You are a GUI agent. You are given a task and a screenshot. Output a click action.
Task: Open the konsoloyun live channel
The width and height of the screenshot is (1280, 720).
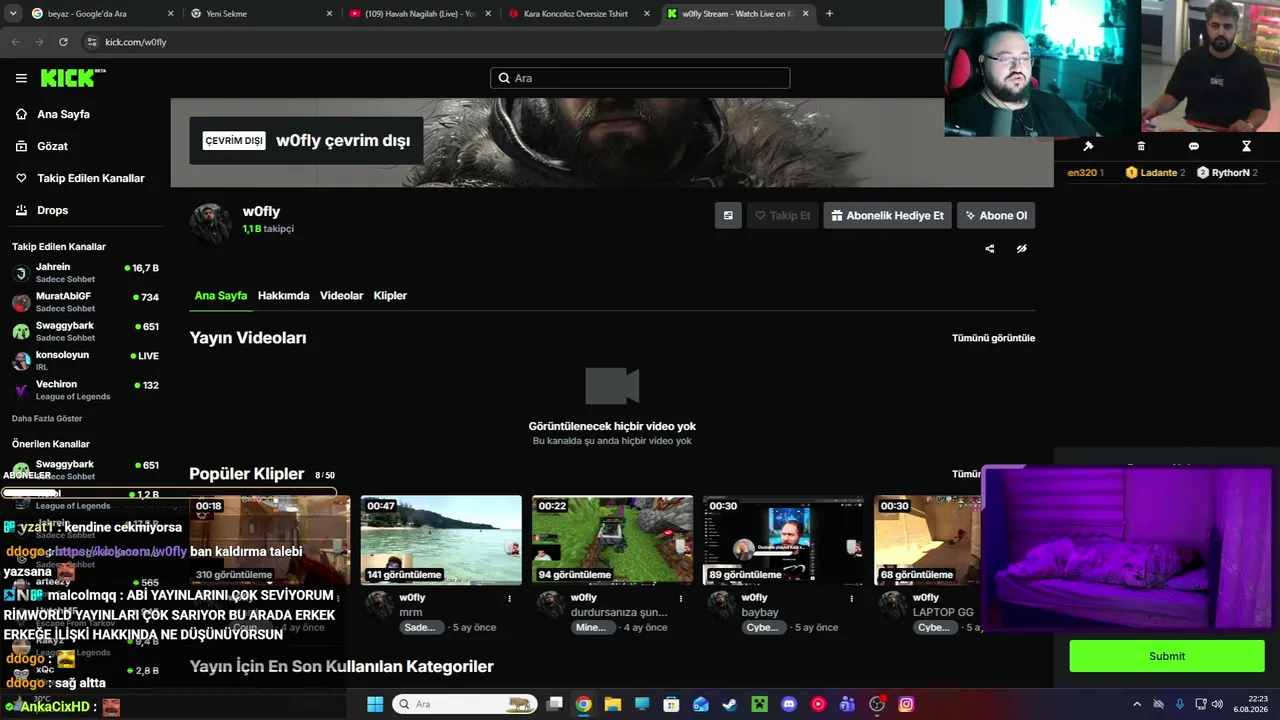click(x=85, y=360)
